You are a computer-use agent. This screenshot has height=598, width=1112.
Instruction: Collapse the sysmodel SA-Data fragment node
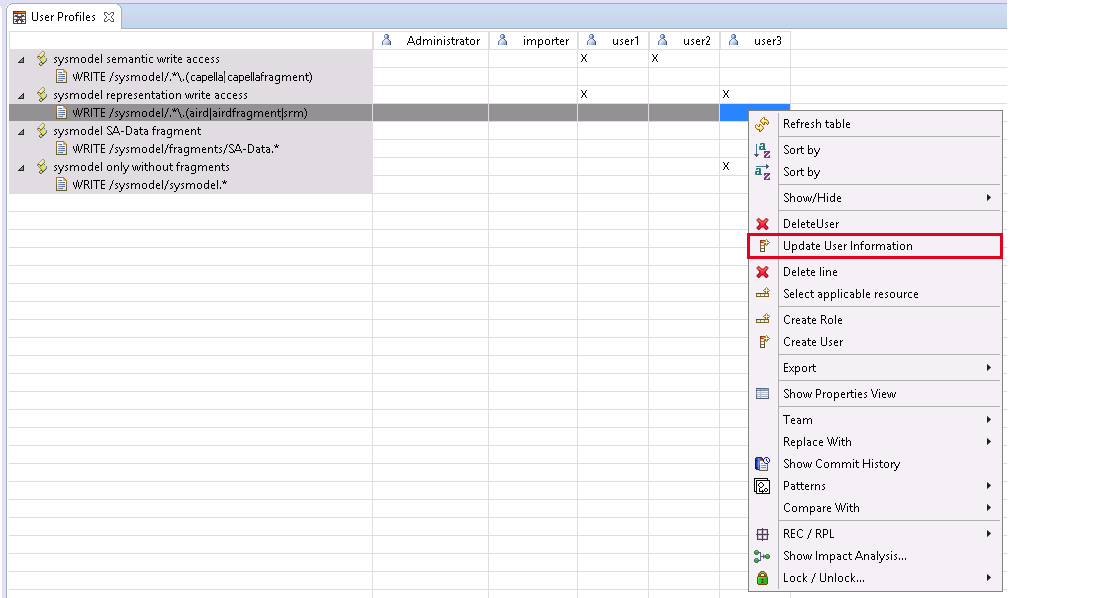[x=22, y=131]
